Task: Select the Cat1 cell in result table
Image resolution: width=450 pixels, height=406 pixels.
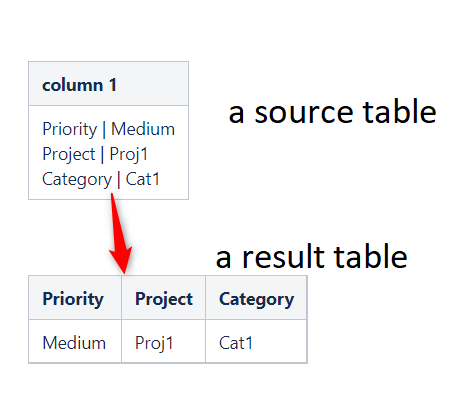Action: coord(256,341)
